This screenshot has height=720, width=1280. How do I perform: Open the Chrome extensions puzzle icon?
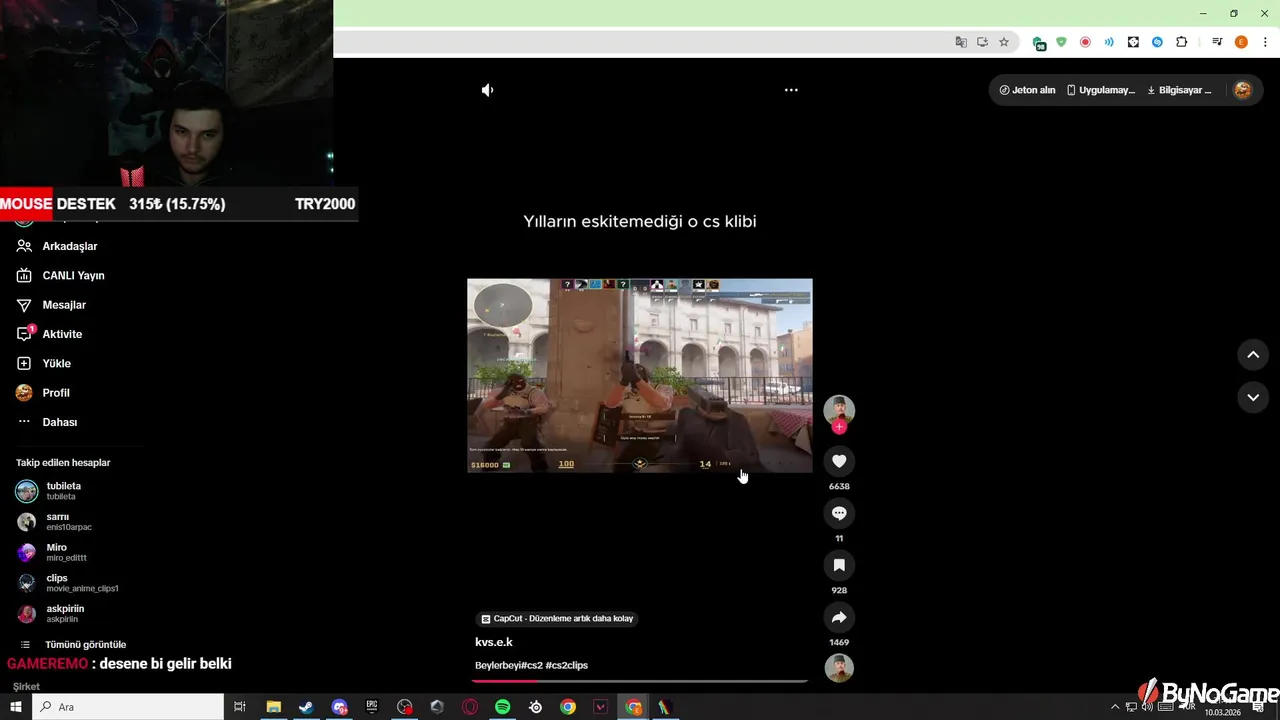(x=1181, y=42)
